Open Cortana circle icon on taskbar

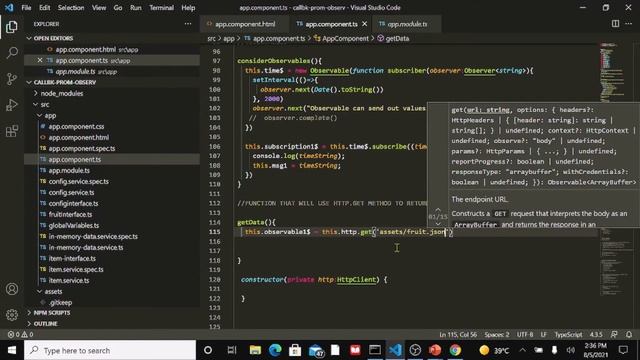click(208, 350)
